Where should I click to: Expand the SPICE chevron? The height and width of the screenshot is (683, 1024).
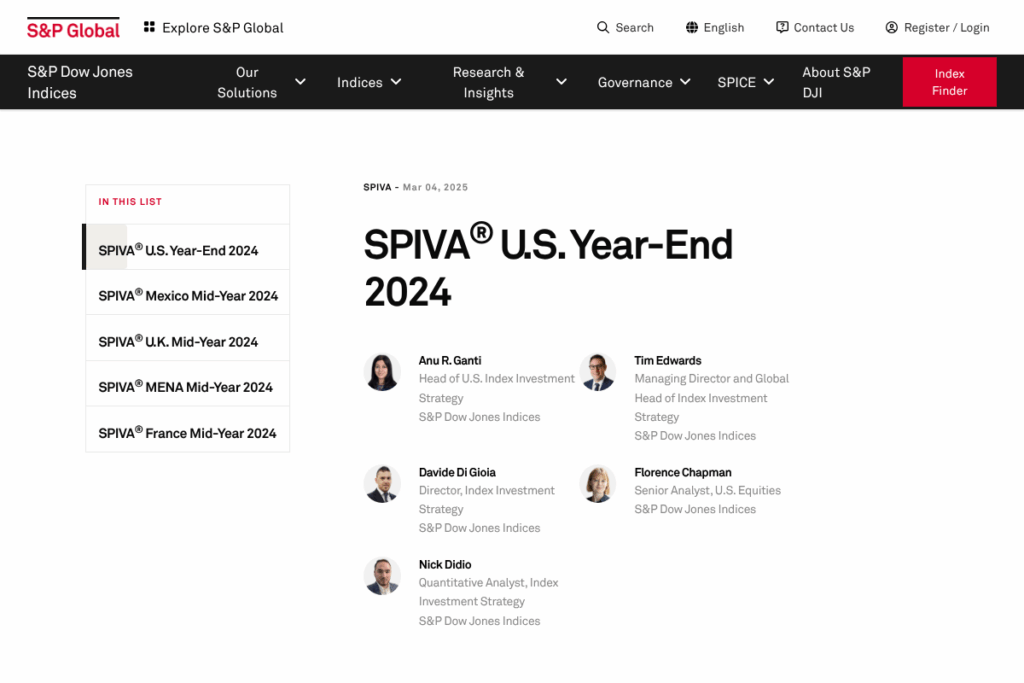coord(769,82)
